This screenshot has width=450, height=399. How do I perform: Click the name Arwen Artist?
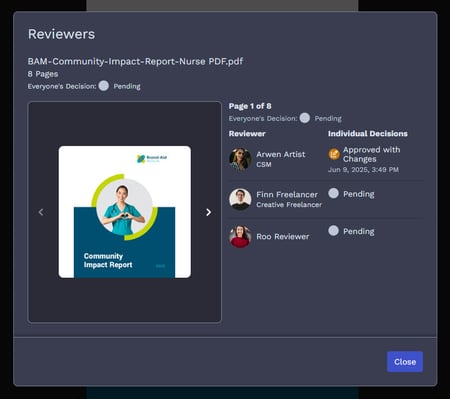tap(281, 154)
